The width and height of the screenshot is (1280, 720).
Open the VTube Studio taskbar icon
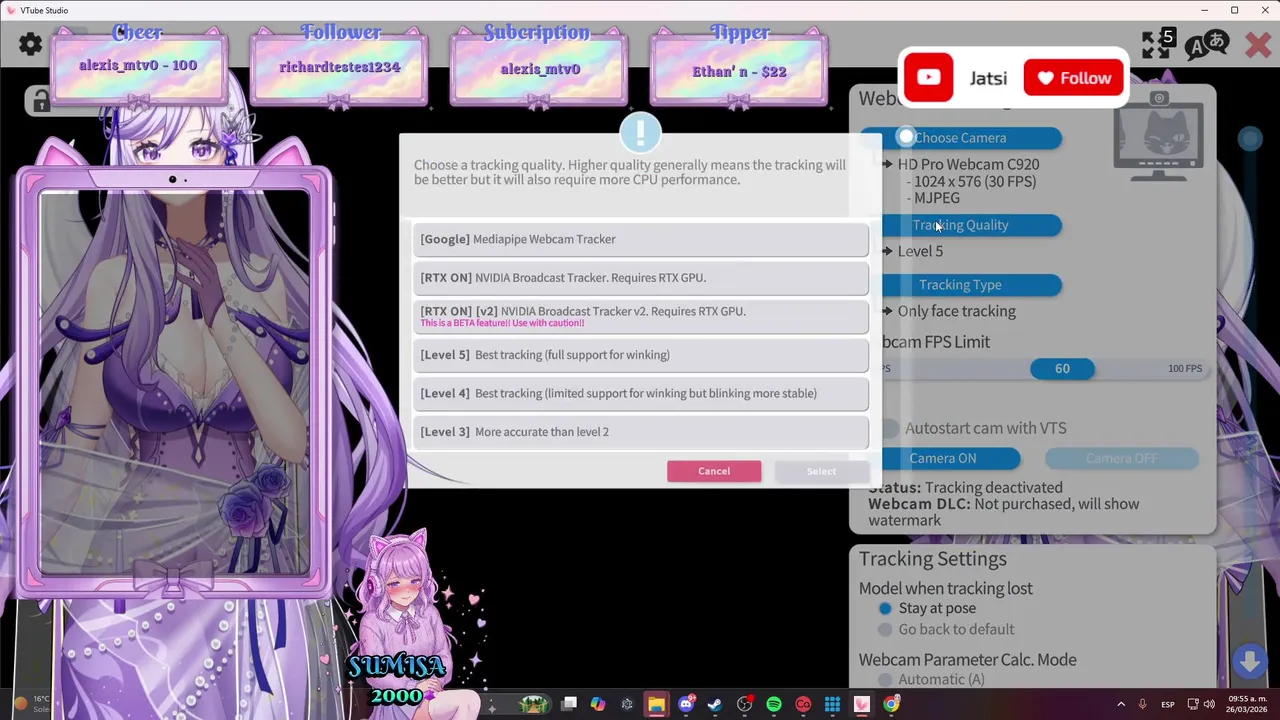pos(861,704)
